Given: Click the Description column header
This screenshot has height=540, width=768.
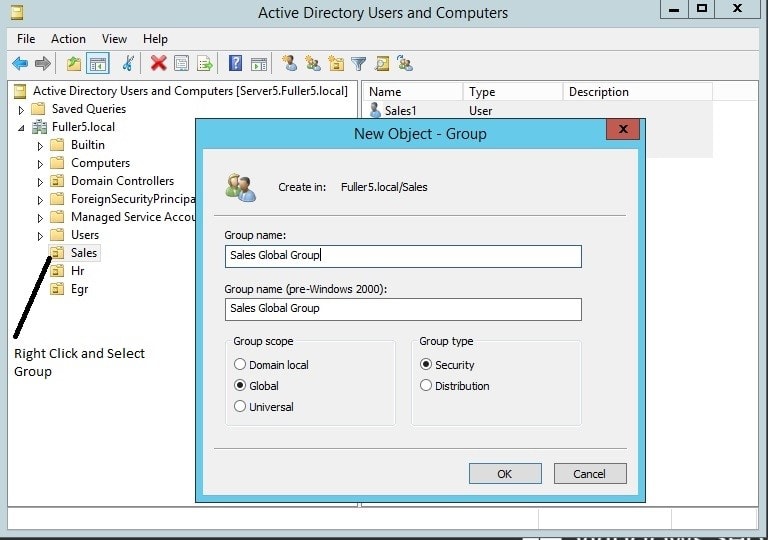Looking at the screenshot, I should pos(638,92).
